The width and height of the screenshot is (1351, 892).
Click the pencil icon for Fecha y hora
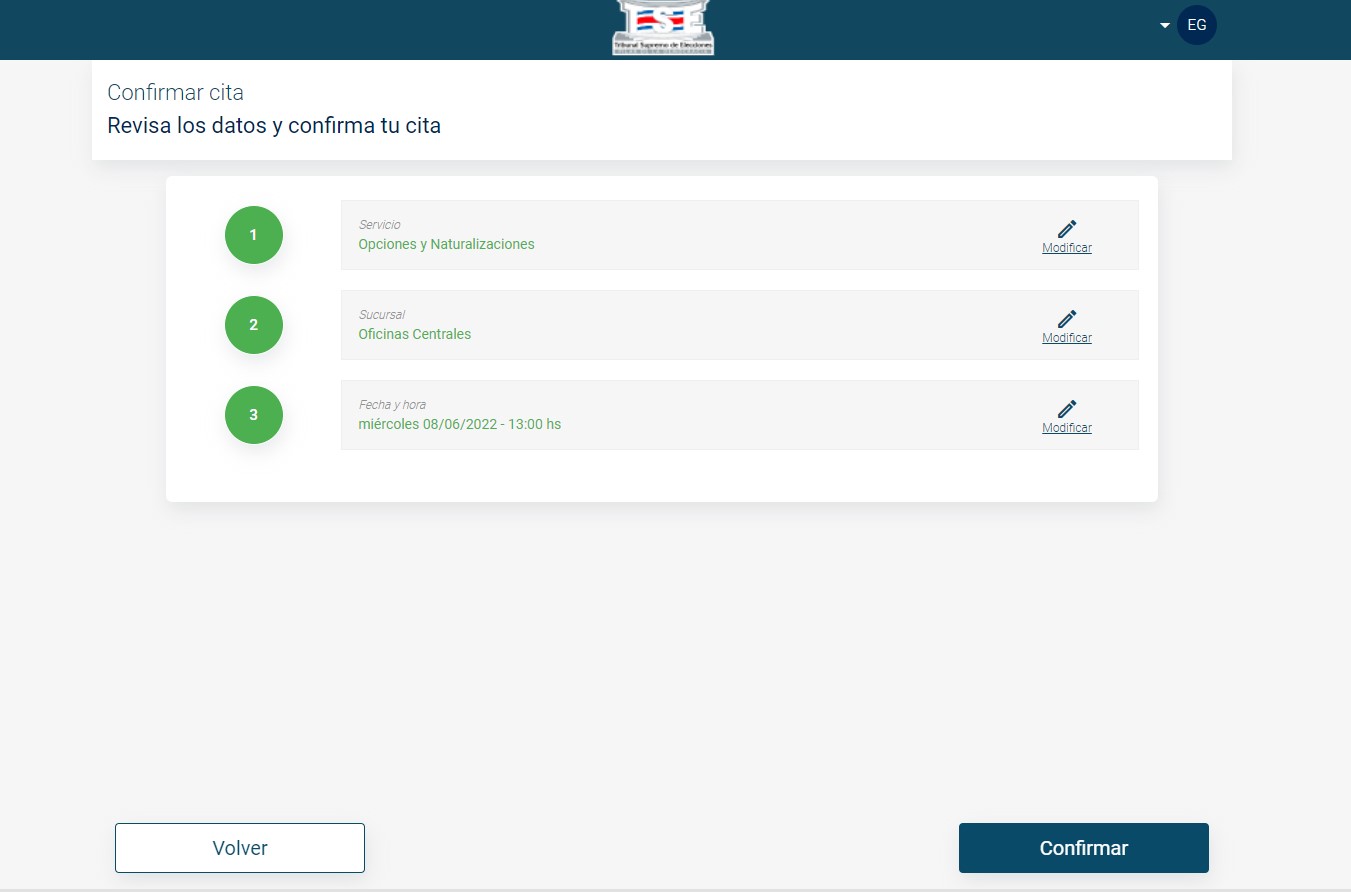pyautogui.click(x=1067, y=409)
